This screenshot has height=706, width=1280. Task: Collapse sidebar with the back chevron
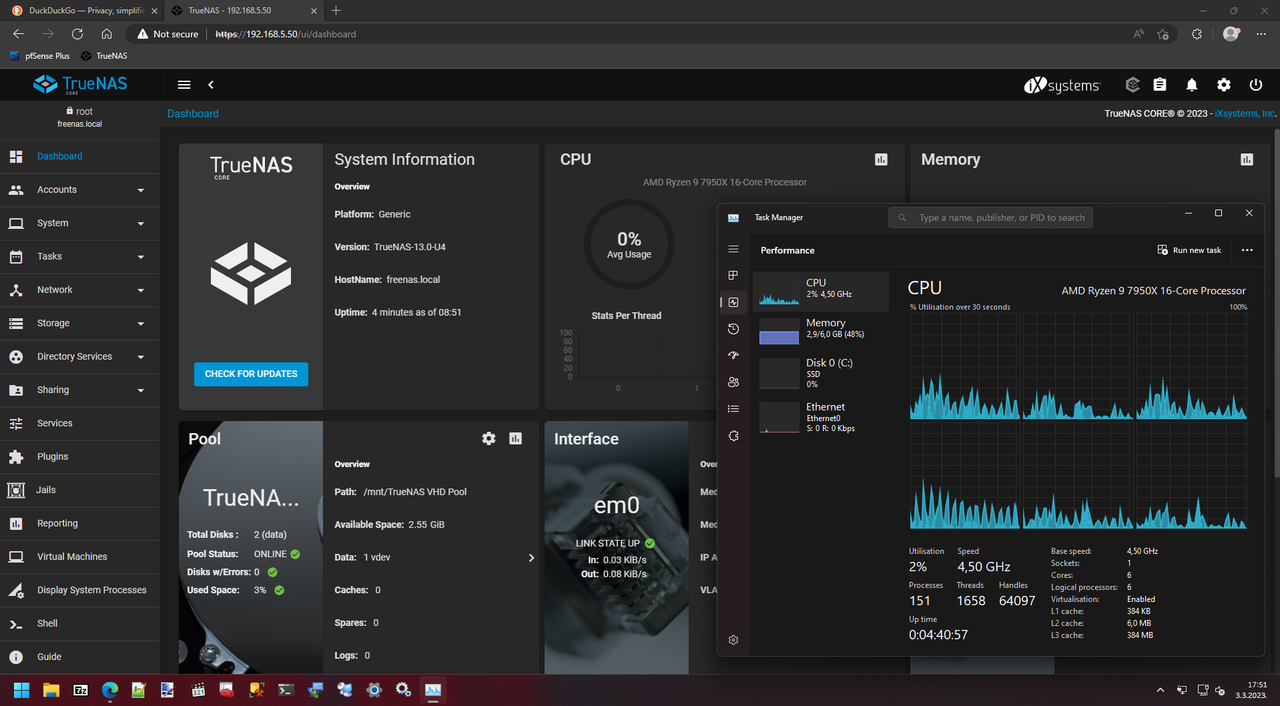(211, 85)
